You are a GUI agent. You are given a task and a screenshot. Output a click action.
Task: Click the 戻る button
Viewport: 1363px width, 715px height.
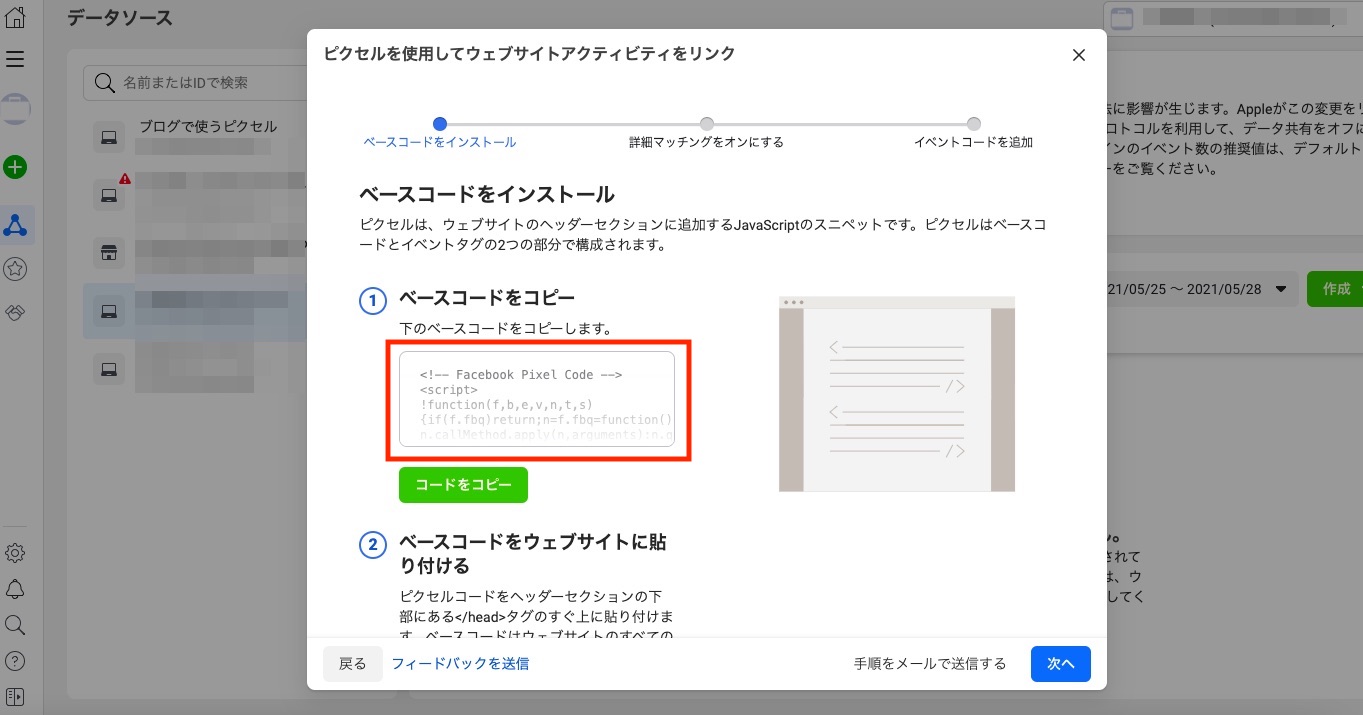(x=353, y=664)
